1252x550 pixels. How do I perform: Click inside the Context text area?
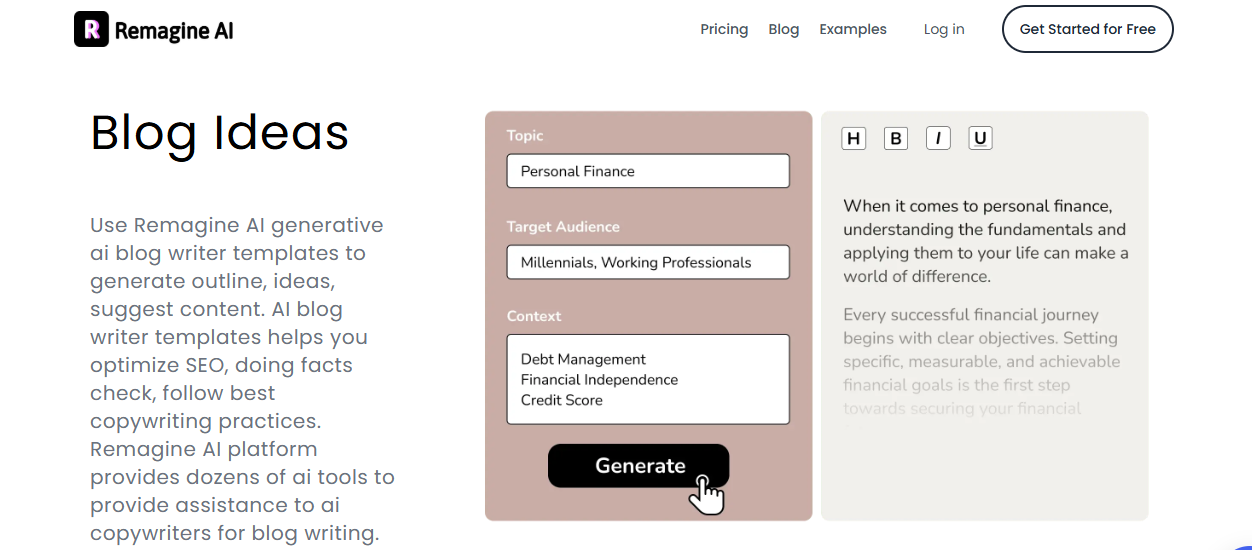tap(648, 379)
